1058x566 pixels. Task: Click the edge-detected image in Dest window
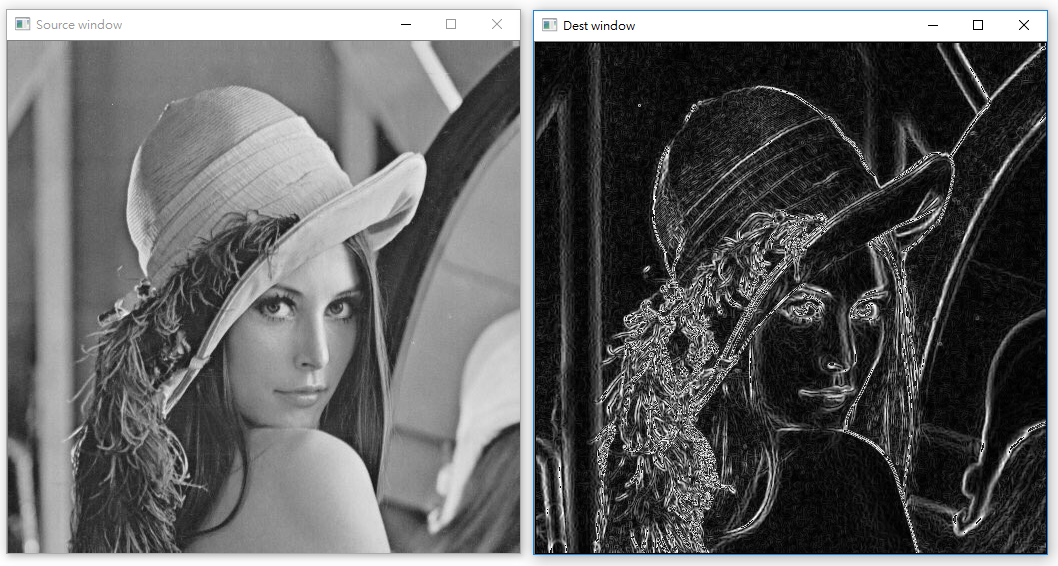[791, 298]
